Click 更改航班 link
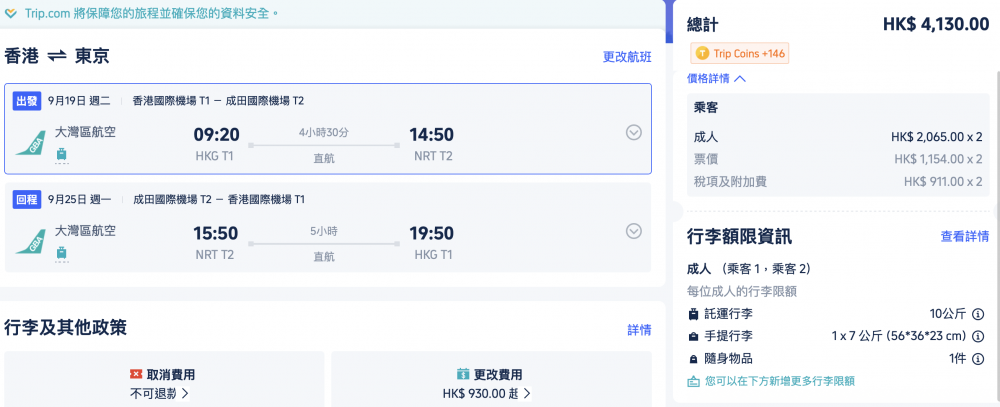1000x407 pixels. (627, 57)
